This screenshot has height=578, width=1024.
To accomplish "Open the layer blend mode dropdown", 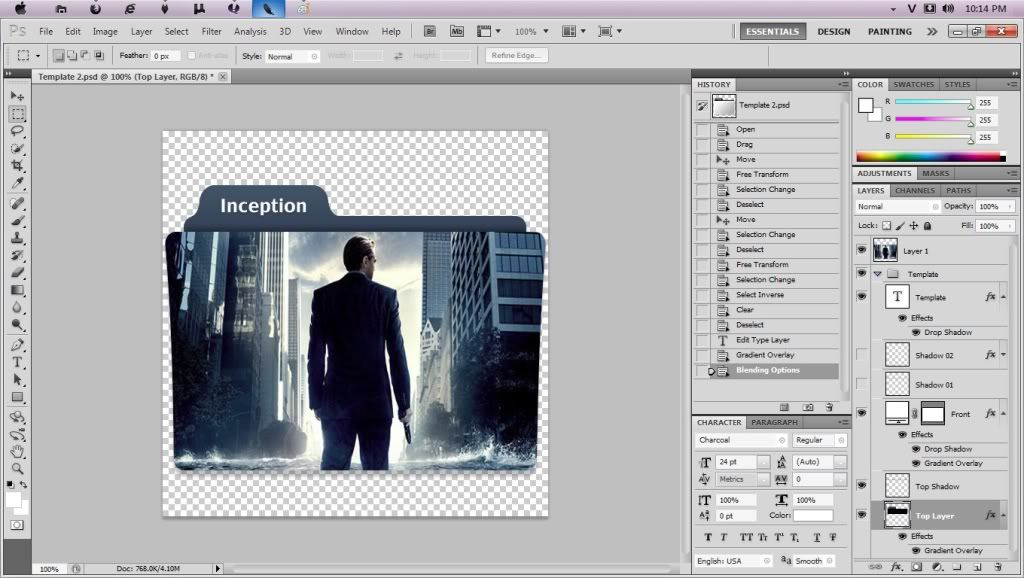I will coord(898,206).
